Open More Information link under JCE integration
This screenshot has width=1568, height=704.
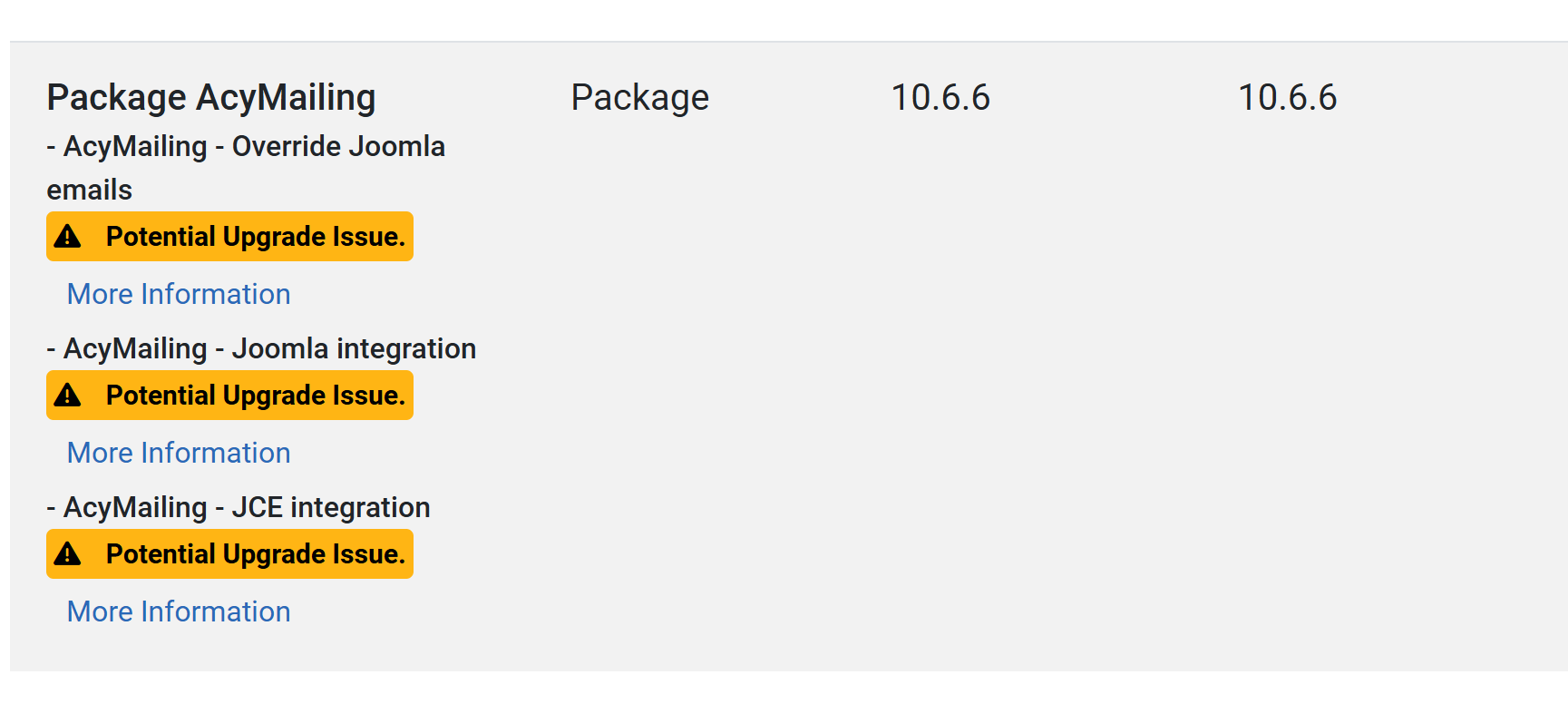coord(179,611)
